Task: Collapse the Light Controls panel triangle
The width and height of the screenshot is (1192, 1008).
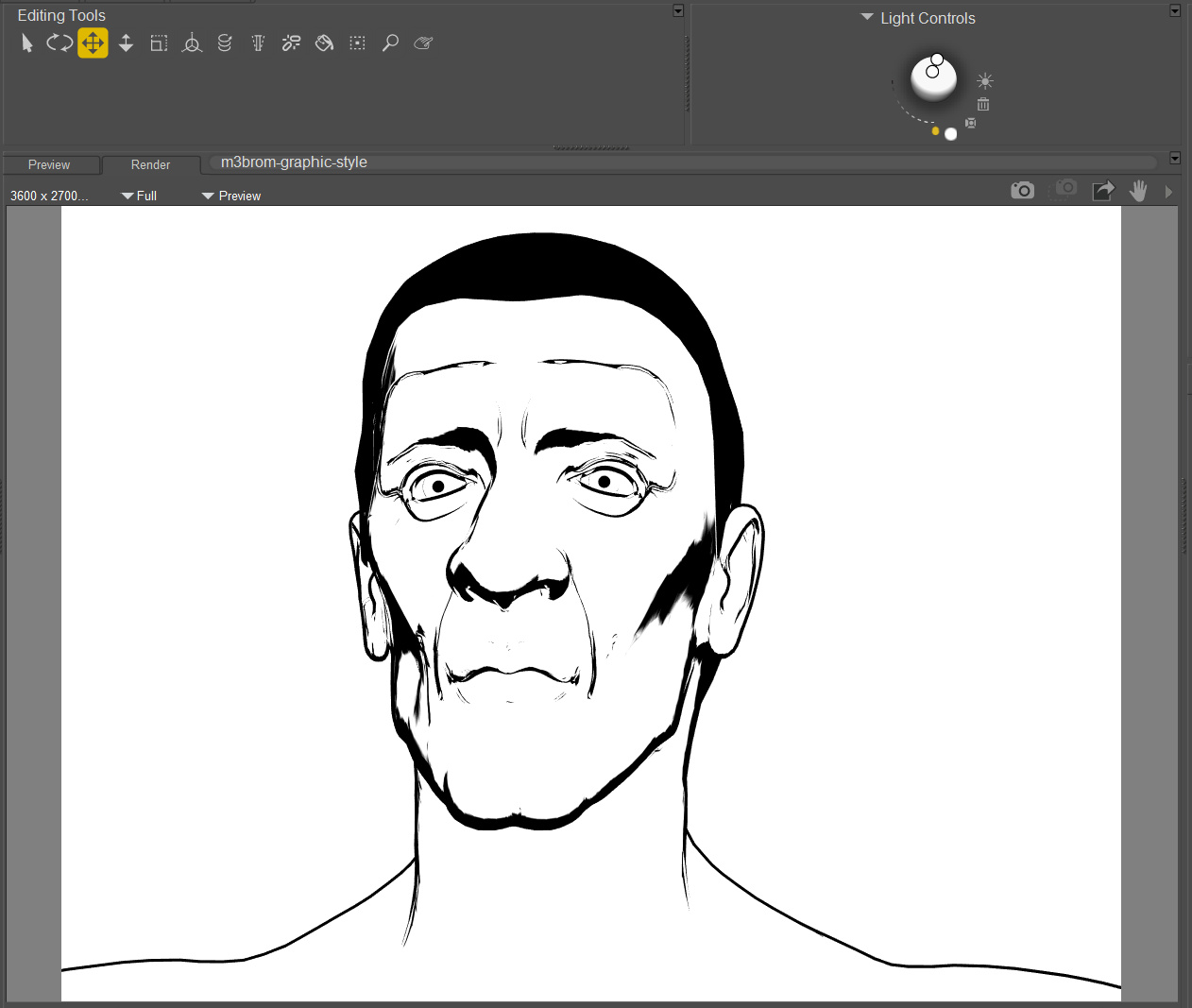Action: tap(867, 17)
